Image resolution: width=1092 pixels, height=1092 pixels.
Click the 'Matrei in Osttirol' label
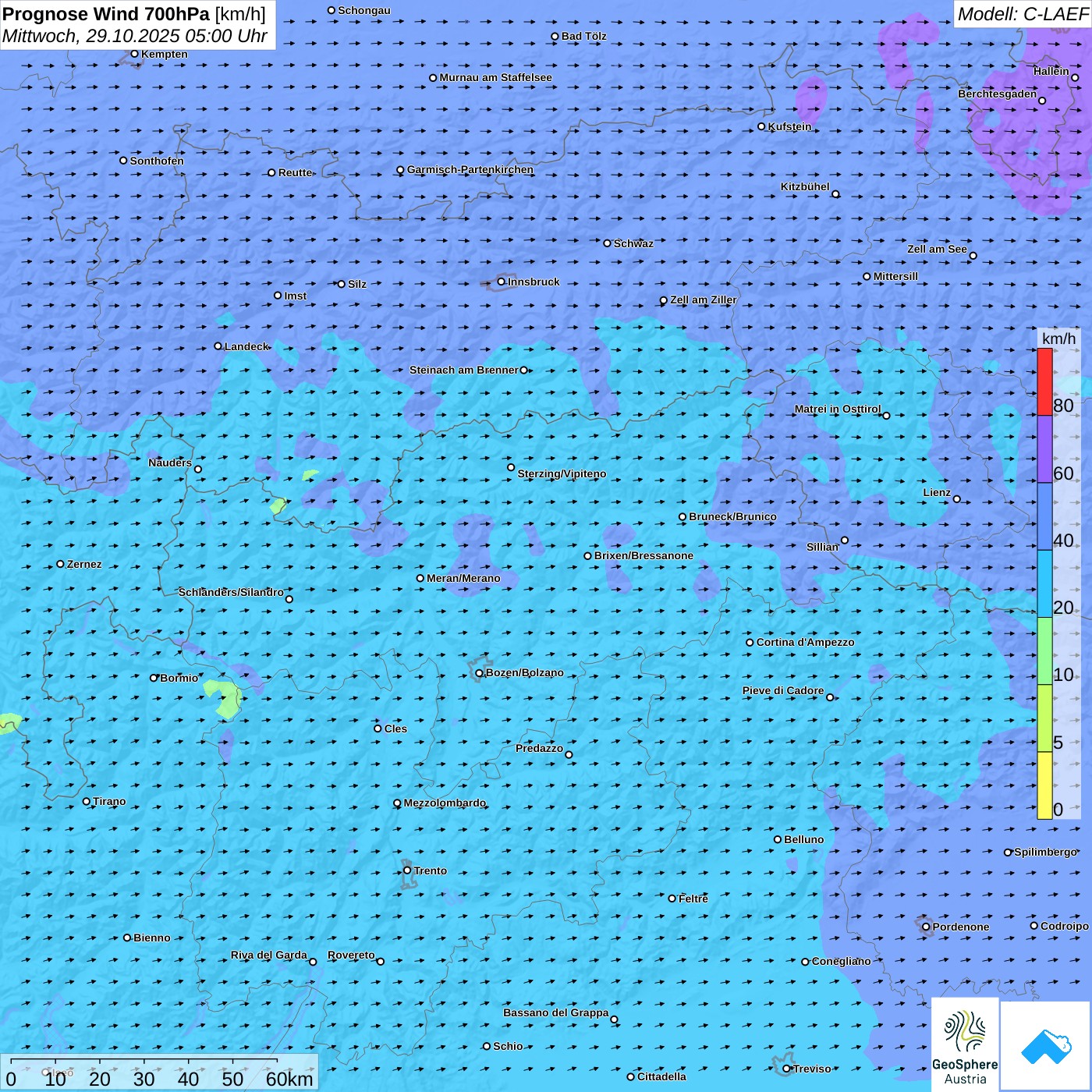(838, 409)
